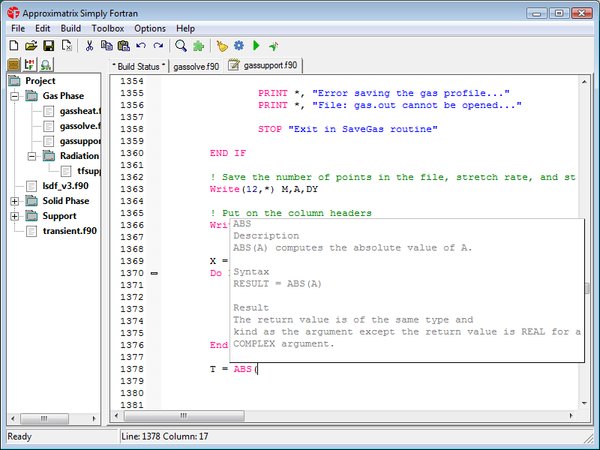Open the Build menu
The width and height of the screenshot is (600, 450).
click(x=70, y=29)
